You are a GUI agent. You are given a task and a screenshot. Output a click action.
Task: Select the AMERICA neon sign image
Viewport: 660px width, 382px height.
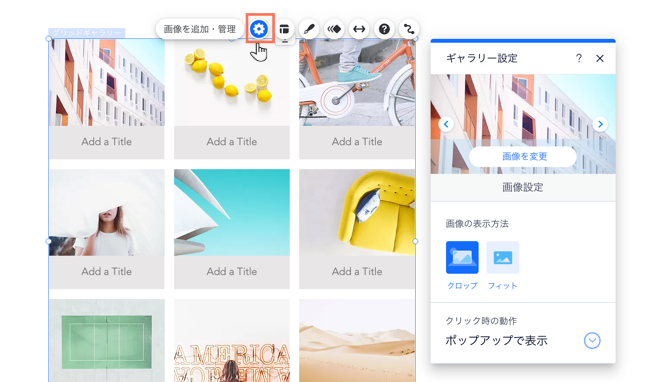point(232,340)
